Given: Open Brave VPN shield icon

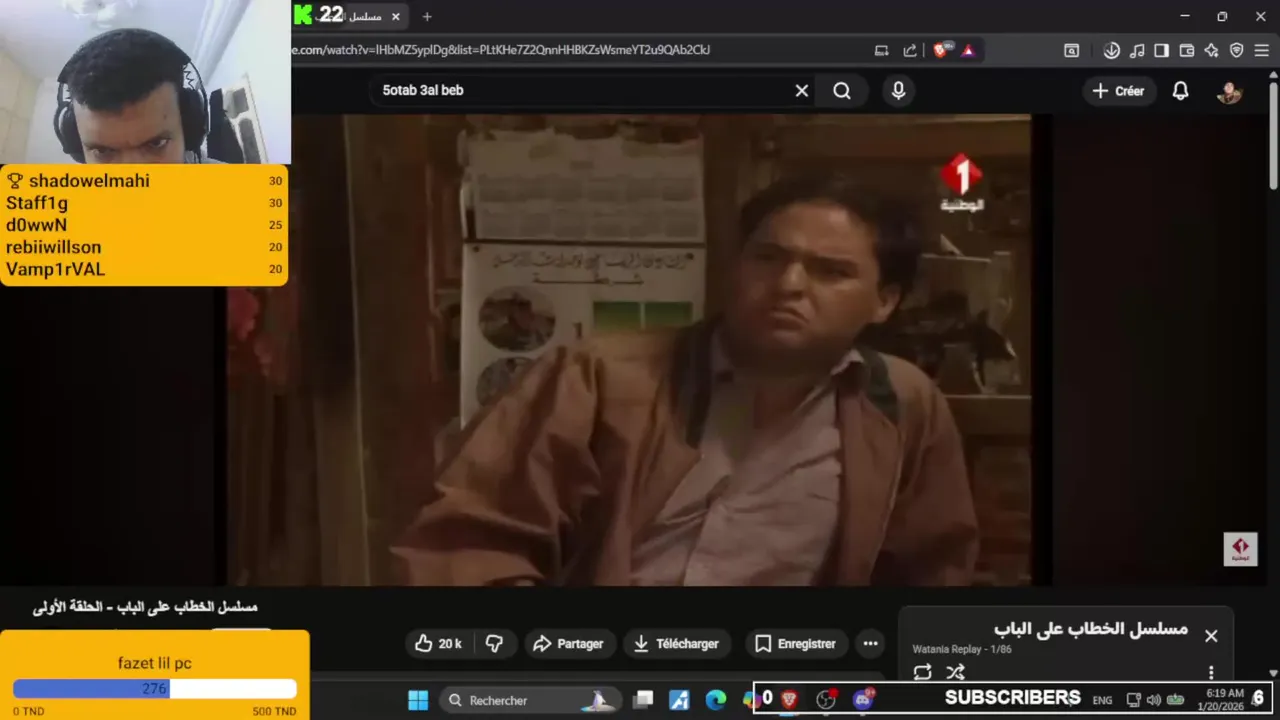Looking at the screenshot, I should [1236, 50].
